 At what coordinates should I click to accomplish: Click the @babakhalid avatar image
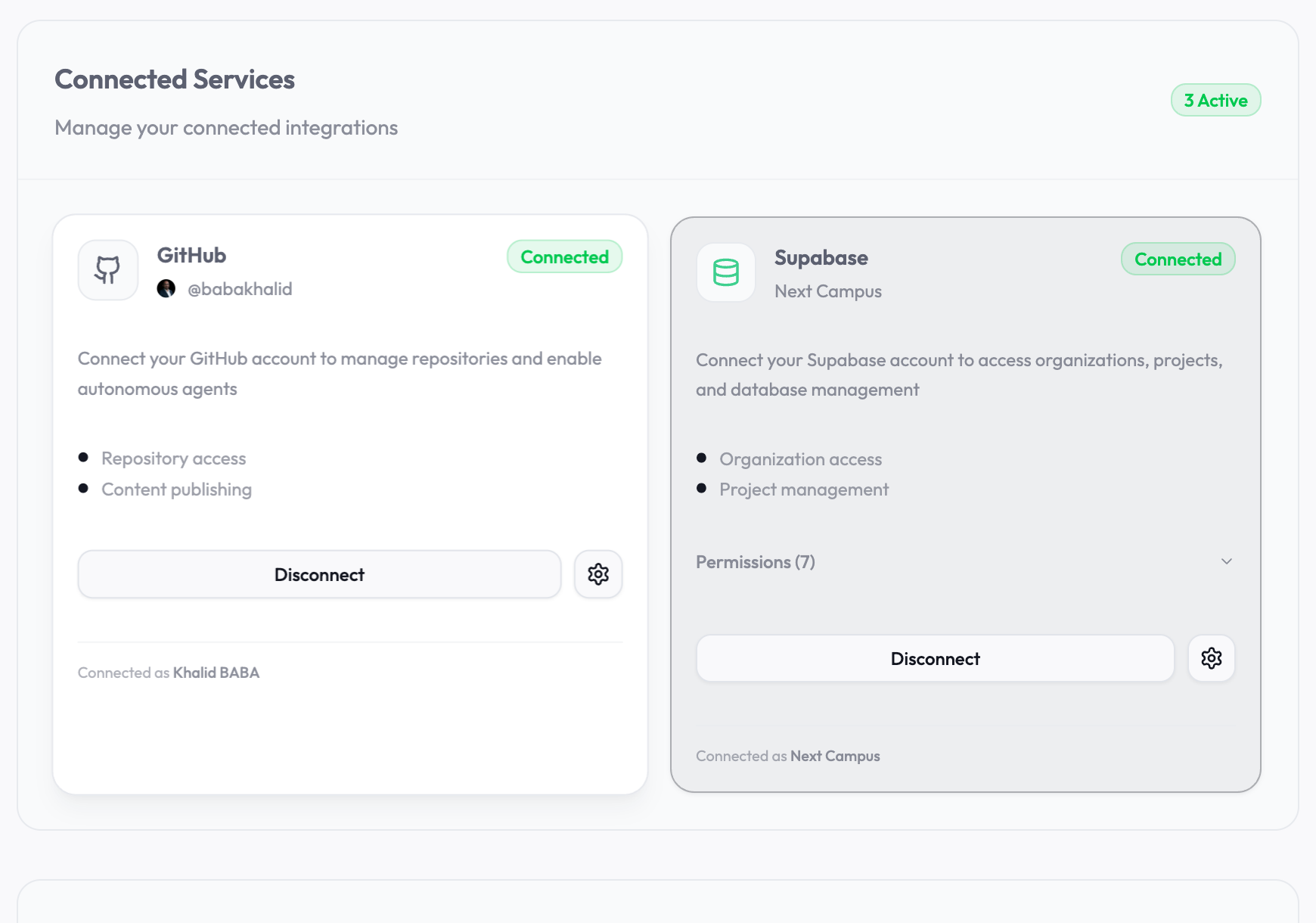click(166, 288)
